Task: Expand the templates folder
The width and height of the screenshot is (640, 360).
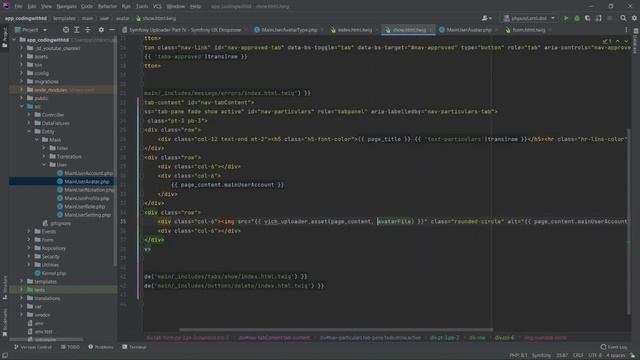Action: 22,282
